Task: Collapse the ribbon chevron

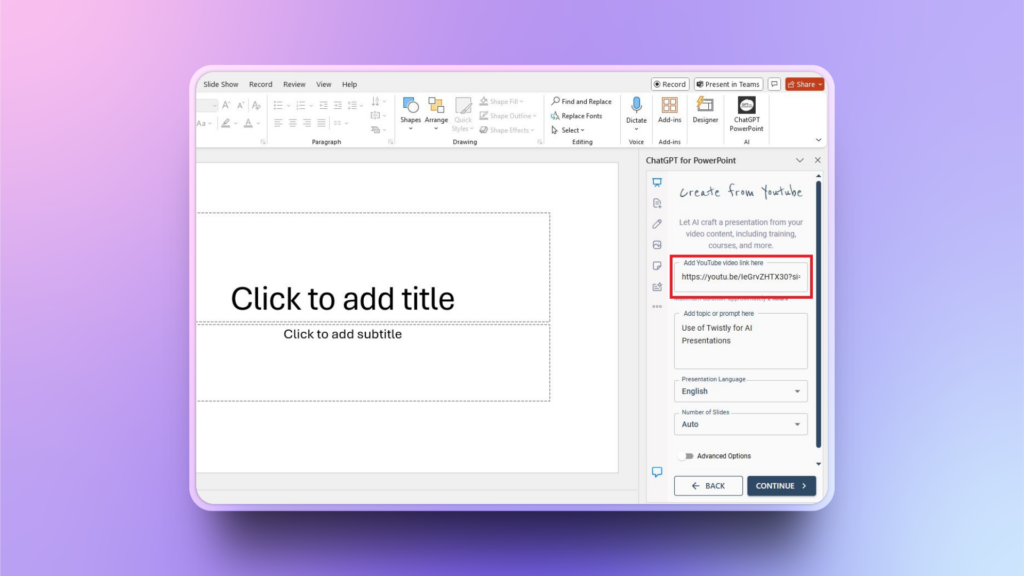Action: point(818,140)
